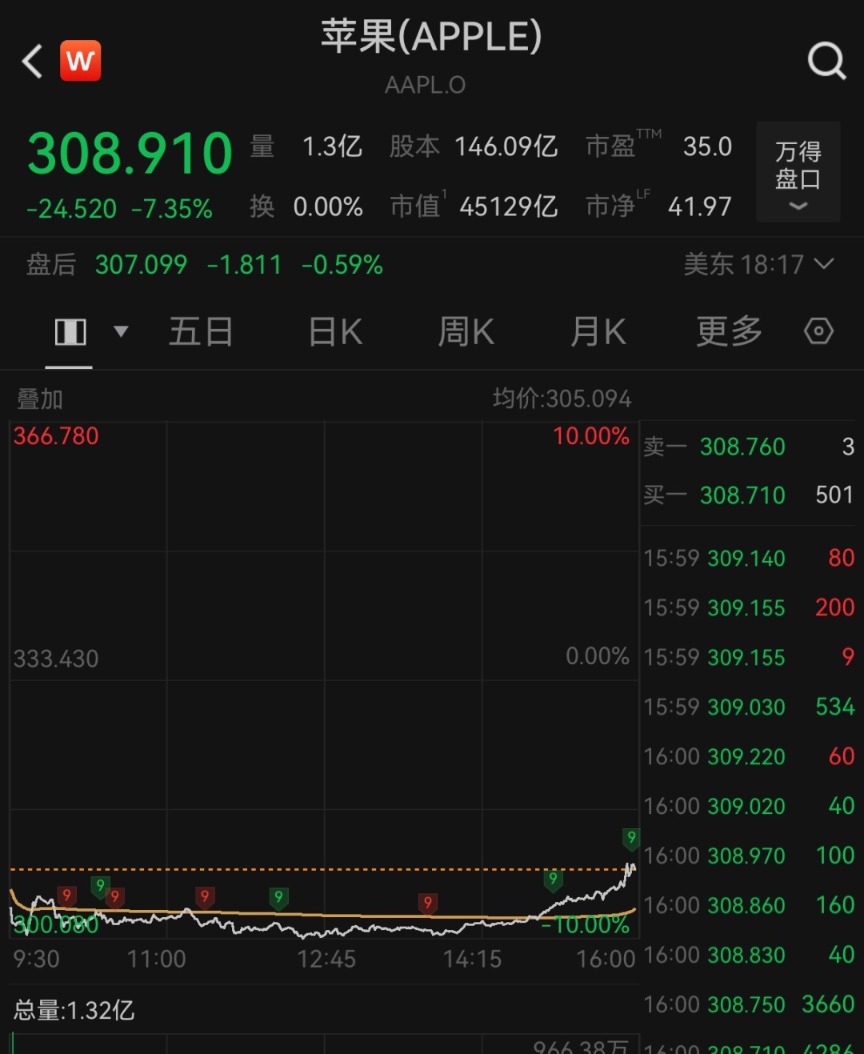The image size is (864, 1054).
Task: Tap the 16:00 309.020 trade row
Action: [x=749, y=806]
